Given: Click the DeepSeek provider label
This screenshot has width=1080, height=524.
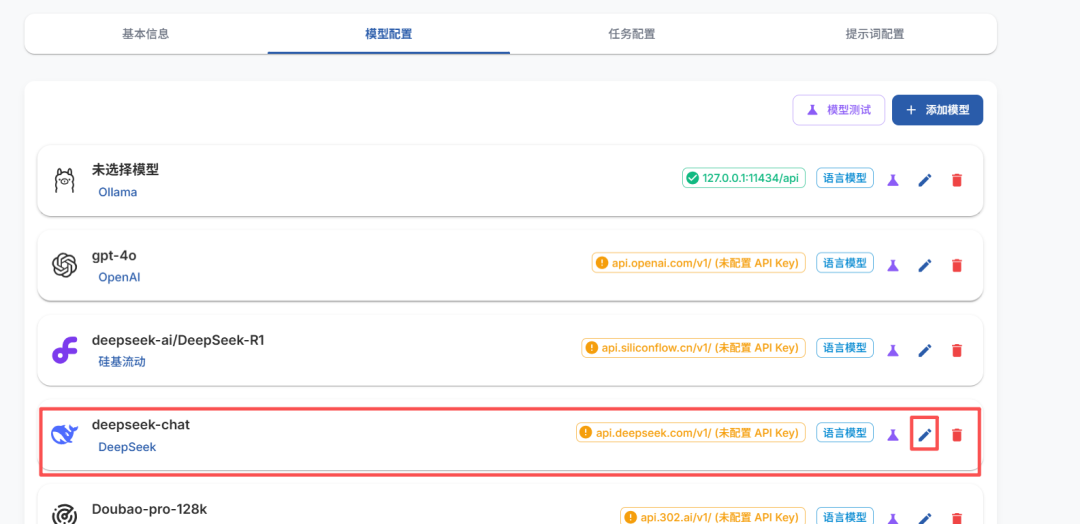Looking at the screenshot, I should (x=127, y=447).
